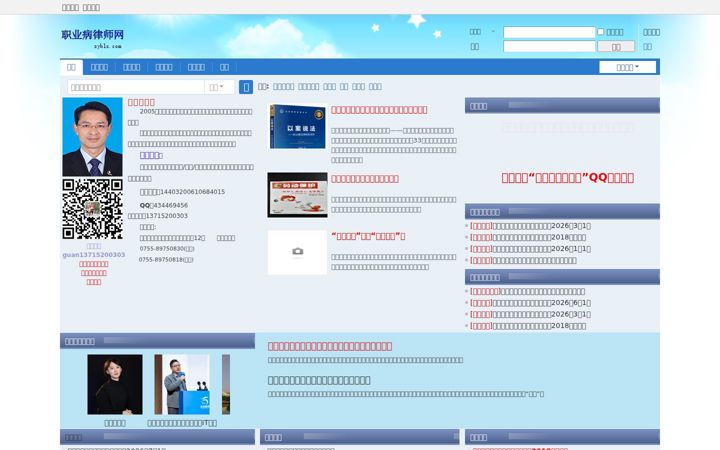Click the large red QQ group announcement text
The width and height of the screenshot is (720, 450).
point(568,178)
